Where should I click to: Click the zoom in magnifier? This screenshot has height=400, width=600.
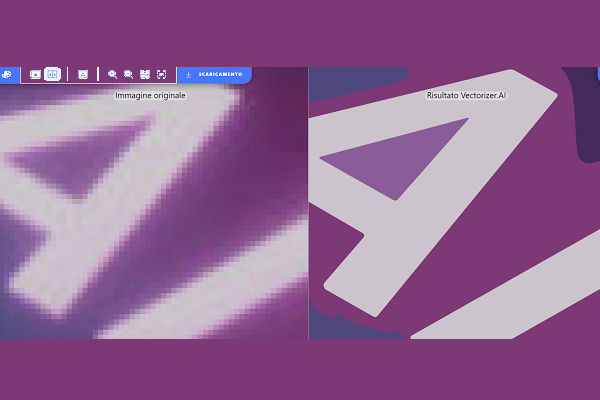(112, 74)
